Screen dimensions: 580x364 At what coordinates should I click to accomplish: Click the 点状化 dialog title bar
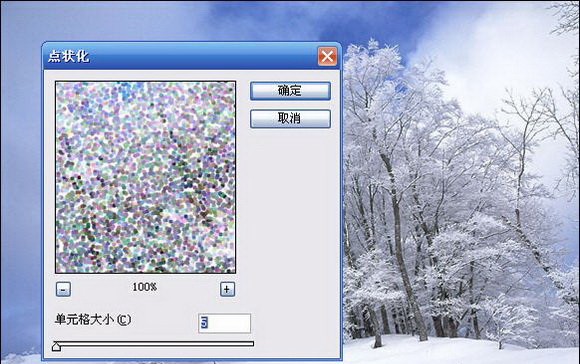[192, 56]
